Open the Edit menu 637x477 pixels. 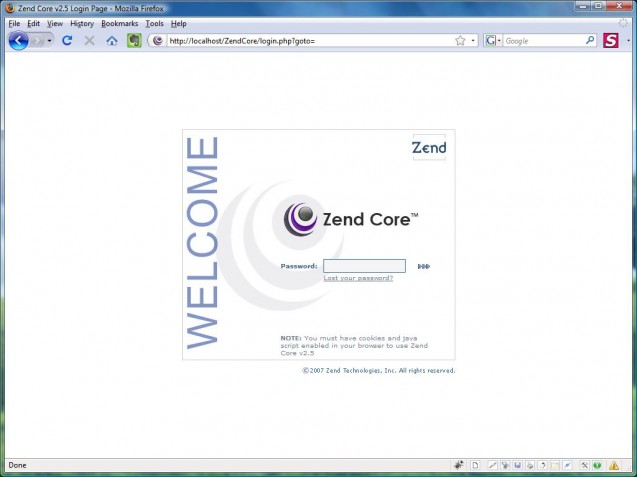pyautogui.click(x=33, y=24)
